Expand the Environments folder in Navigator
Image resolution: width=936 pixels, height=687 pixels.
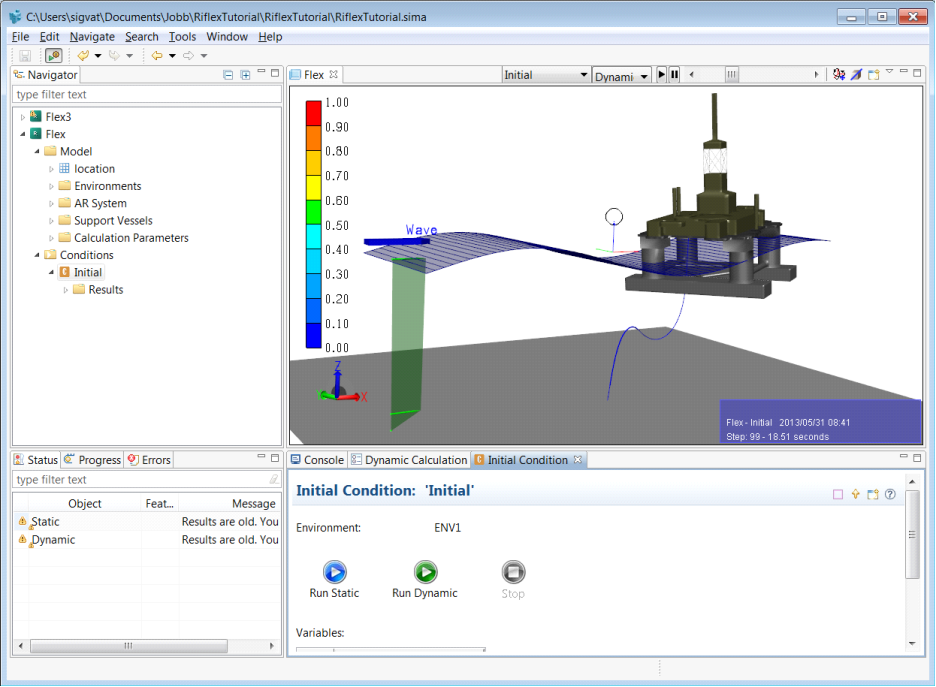(x=52, y=186)
